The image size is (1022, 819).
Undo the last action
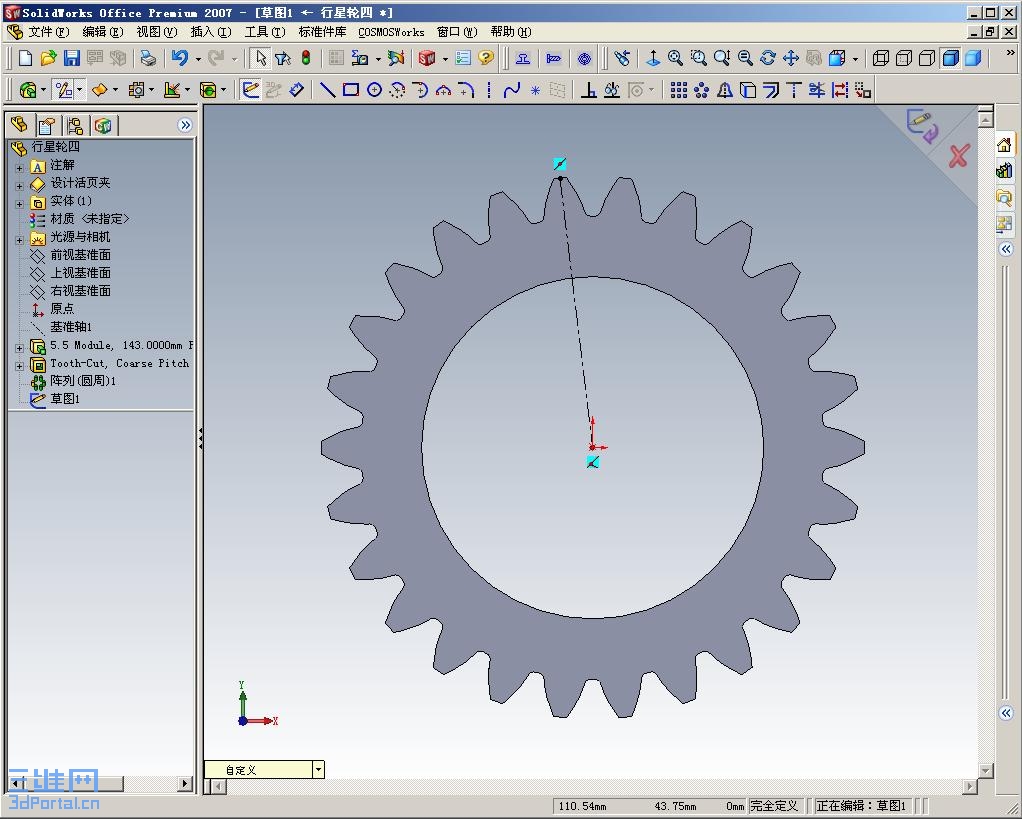[181, 58]
